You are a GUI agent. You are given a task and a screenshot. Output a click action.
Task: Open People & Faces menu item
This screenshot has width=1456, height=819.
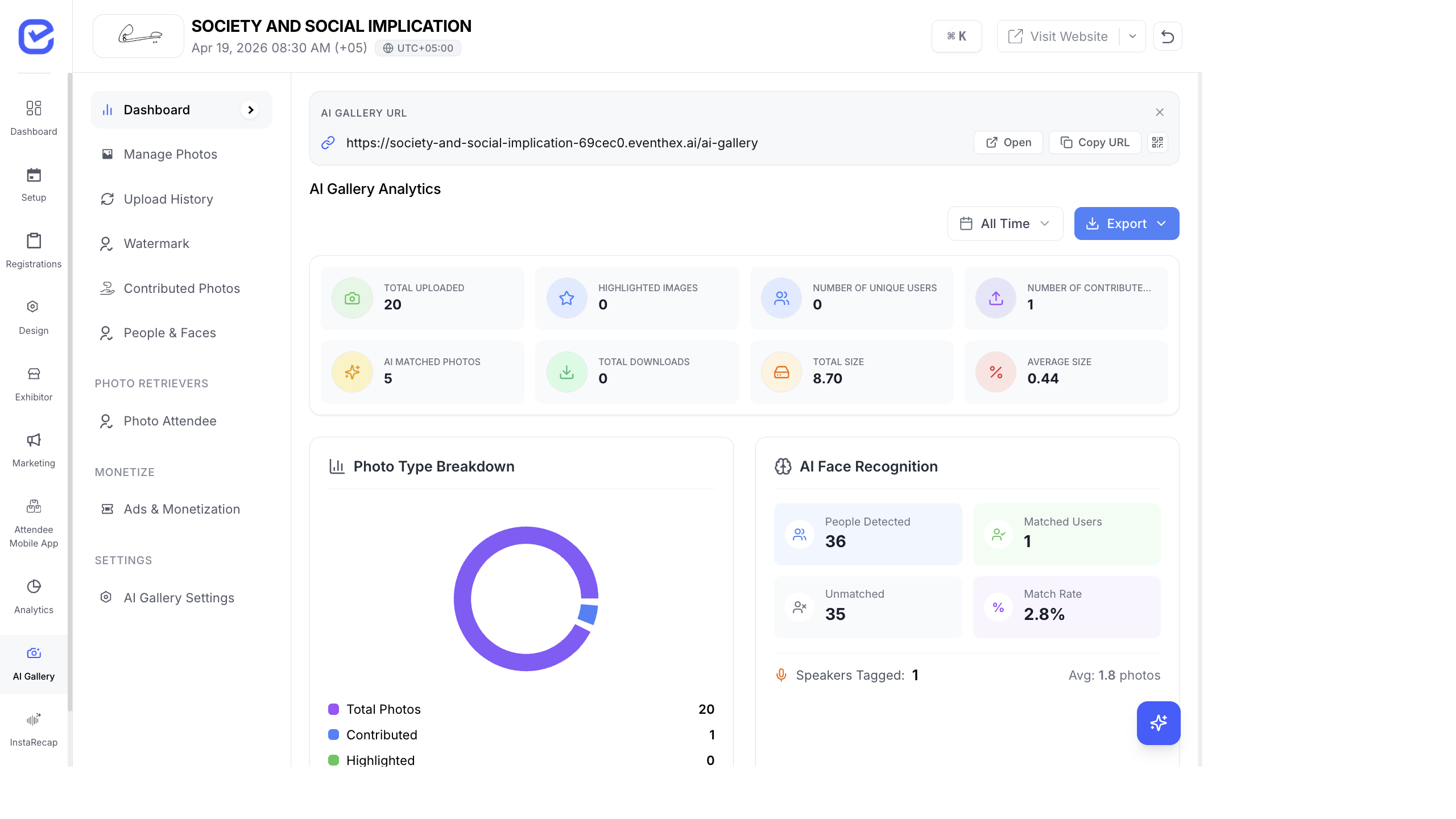click(181, 333)
